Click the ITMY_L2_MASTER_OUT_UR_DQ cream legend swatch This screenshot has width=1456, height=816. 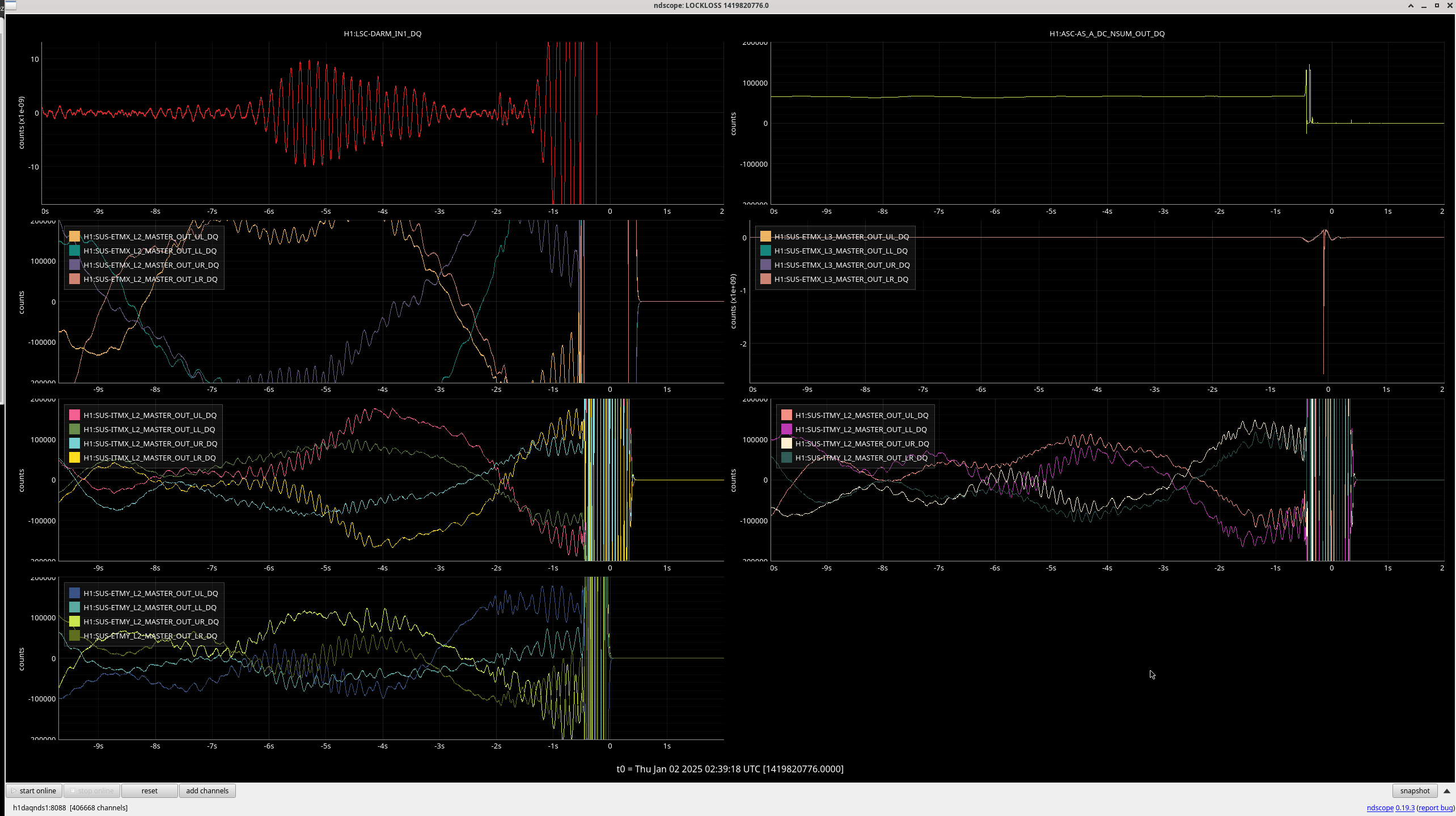(786, 443)
